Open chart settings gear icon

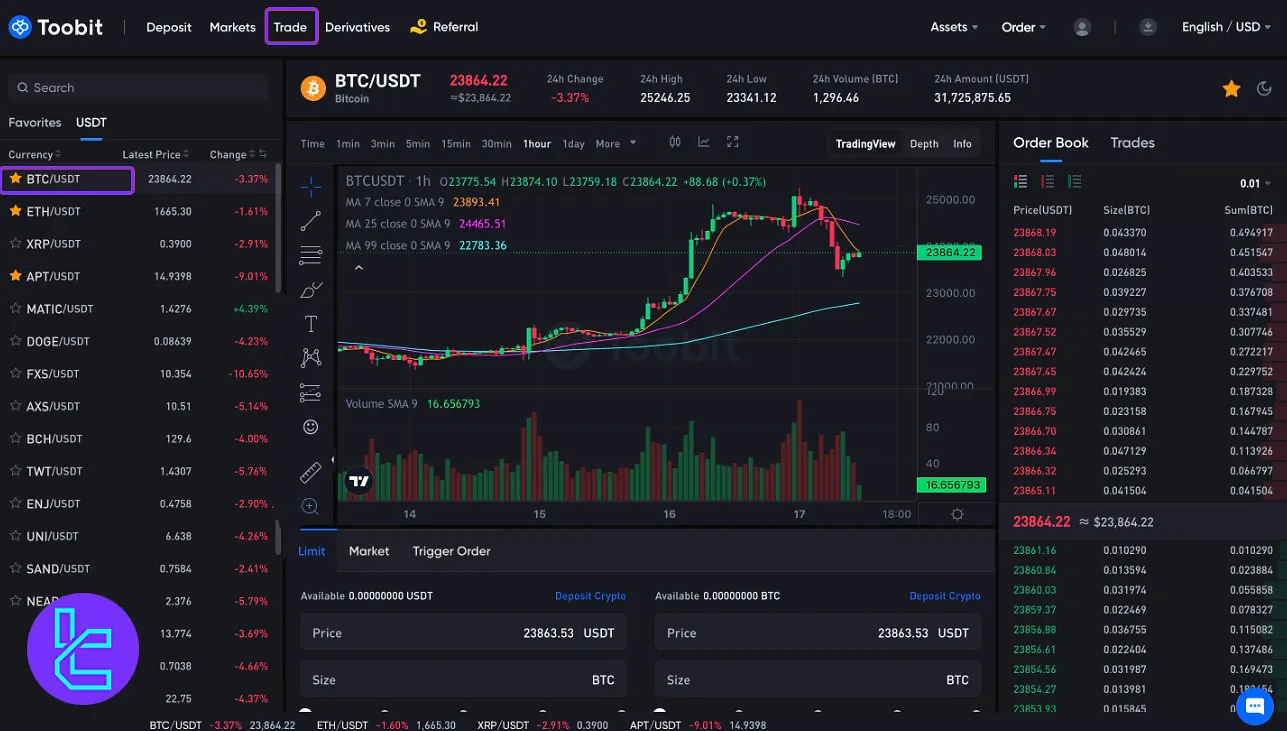click(957, 514)
